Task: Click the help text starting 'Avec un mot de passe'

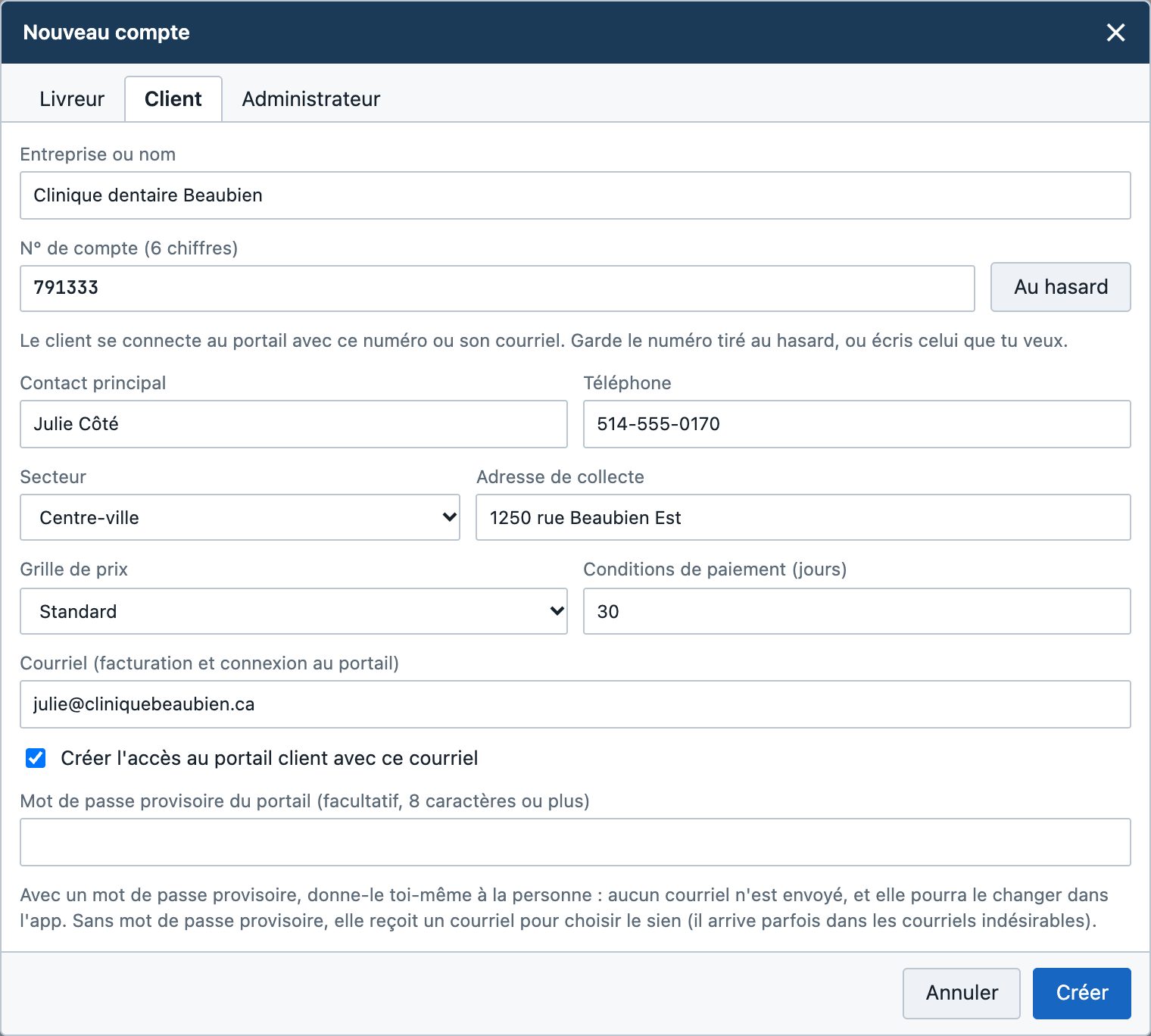Action: 564,908
